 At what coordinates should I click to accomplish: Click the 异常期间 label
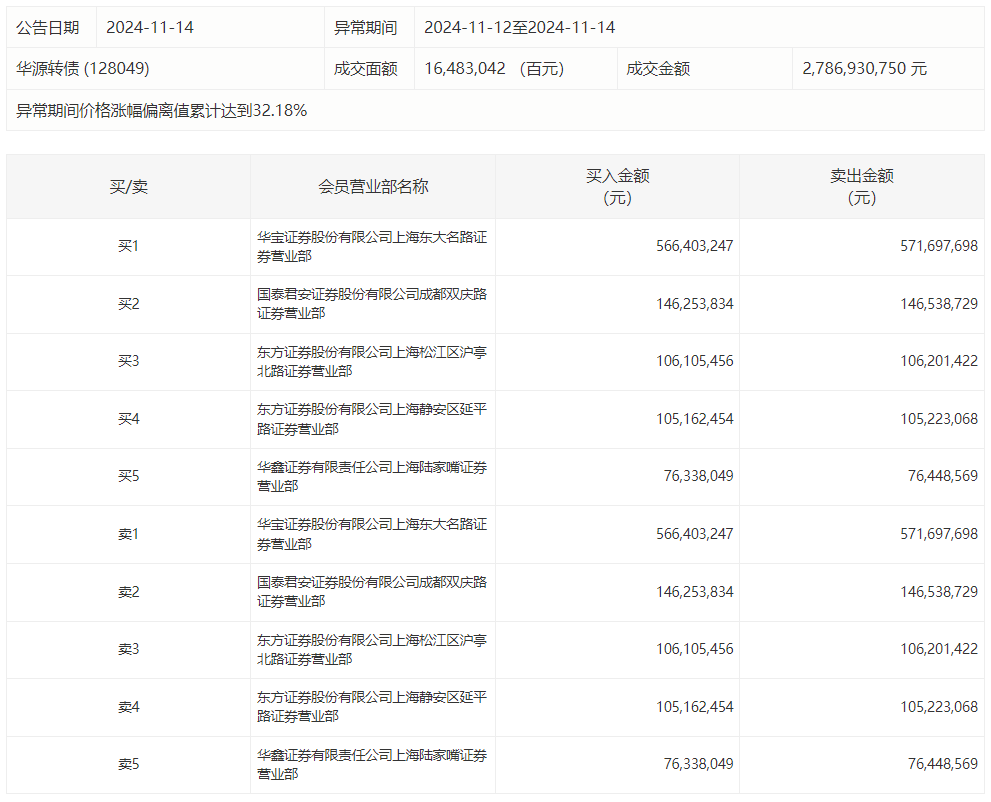pyautogui.click(x=365, y=28)
